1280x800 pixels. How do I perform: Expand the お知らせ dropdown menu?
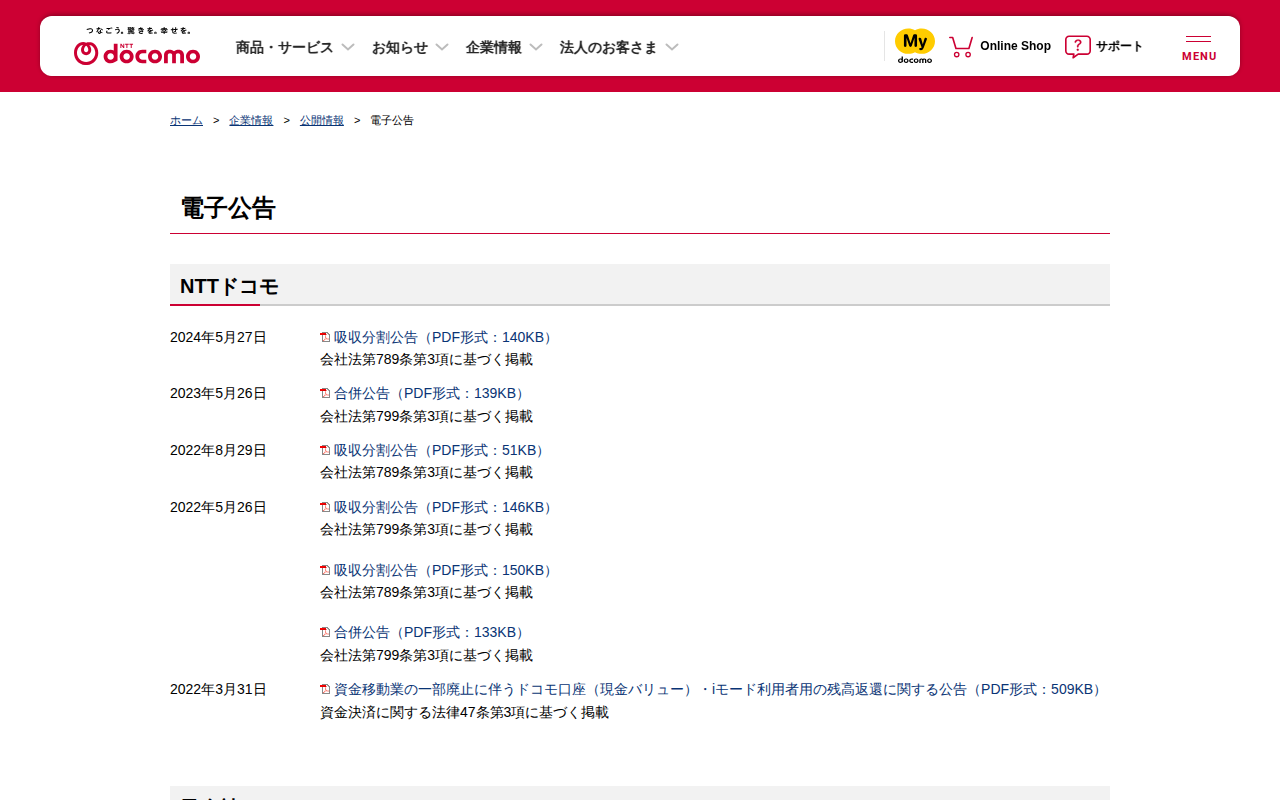(410, 47)
